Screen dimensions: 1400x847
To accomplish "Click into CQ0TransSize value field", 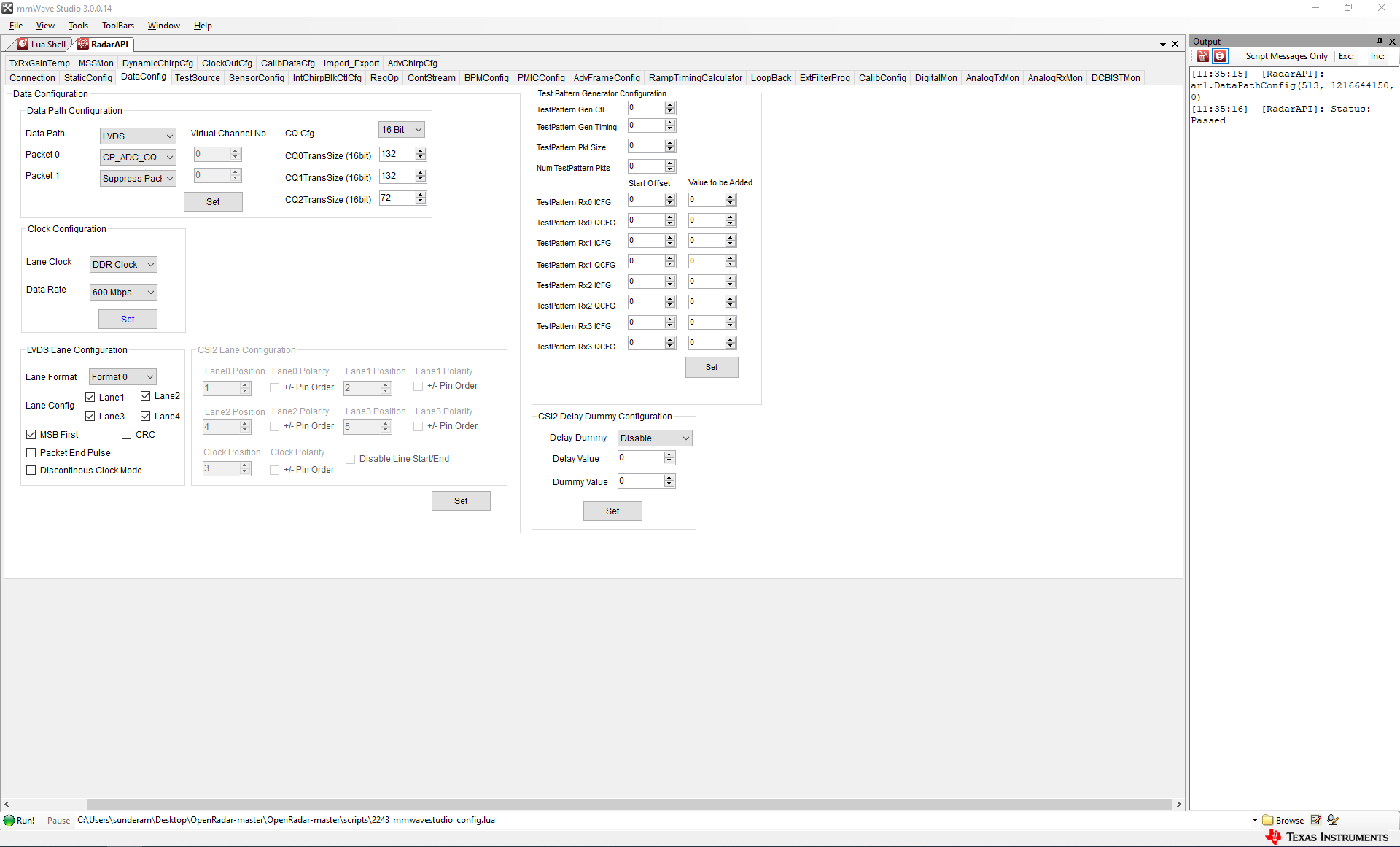I will click(x=397, y=154).
